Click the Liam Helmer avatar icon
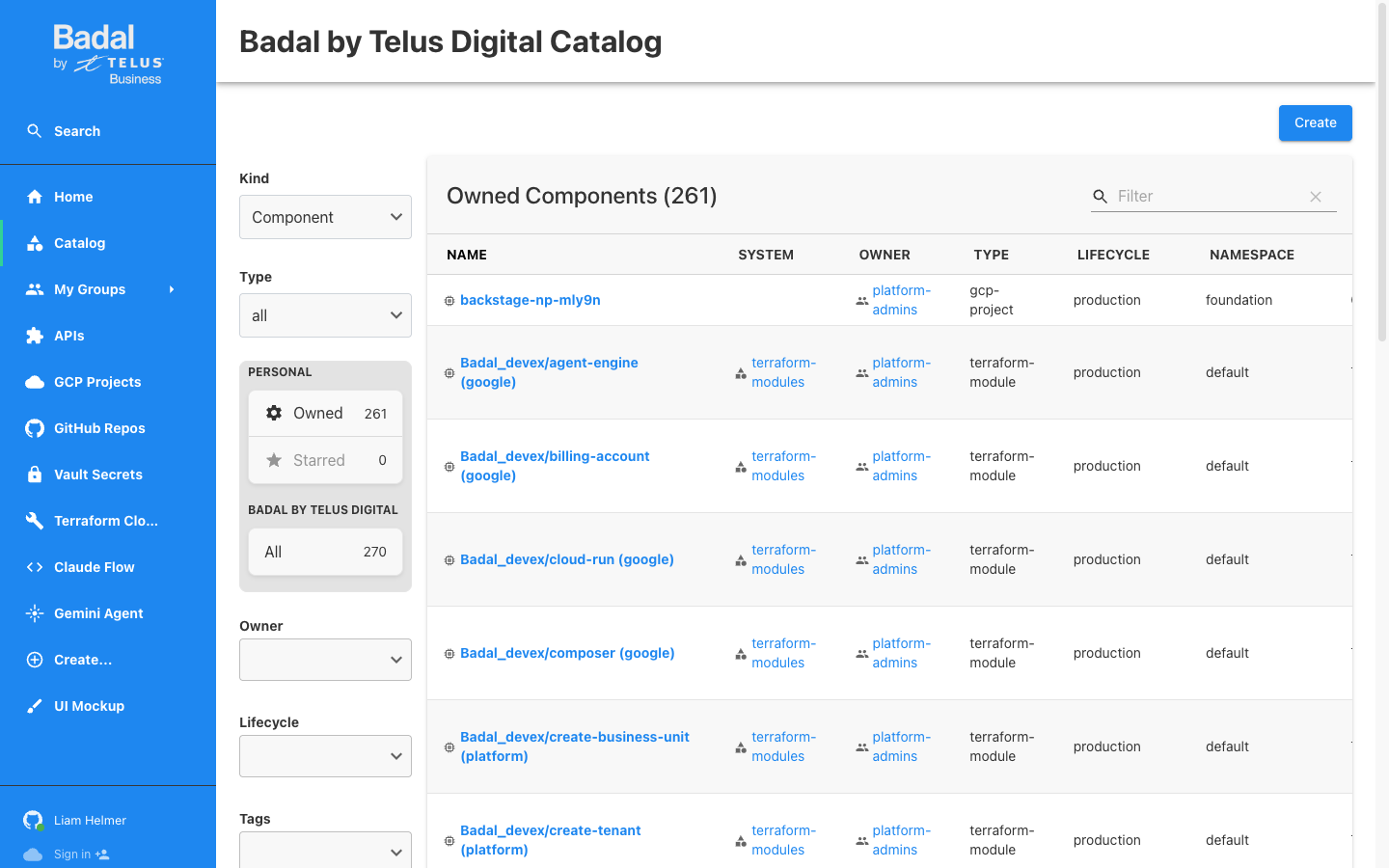The height and width of the screenshot is (868, 1389). click(x=34, y=821)
